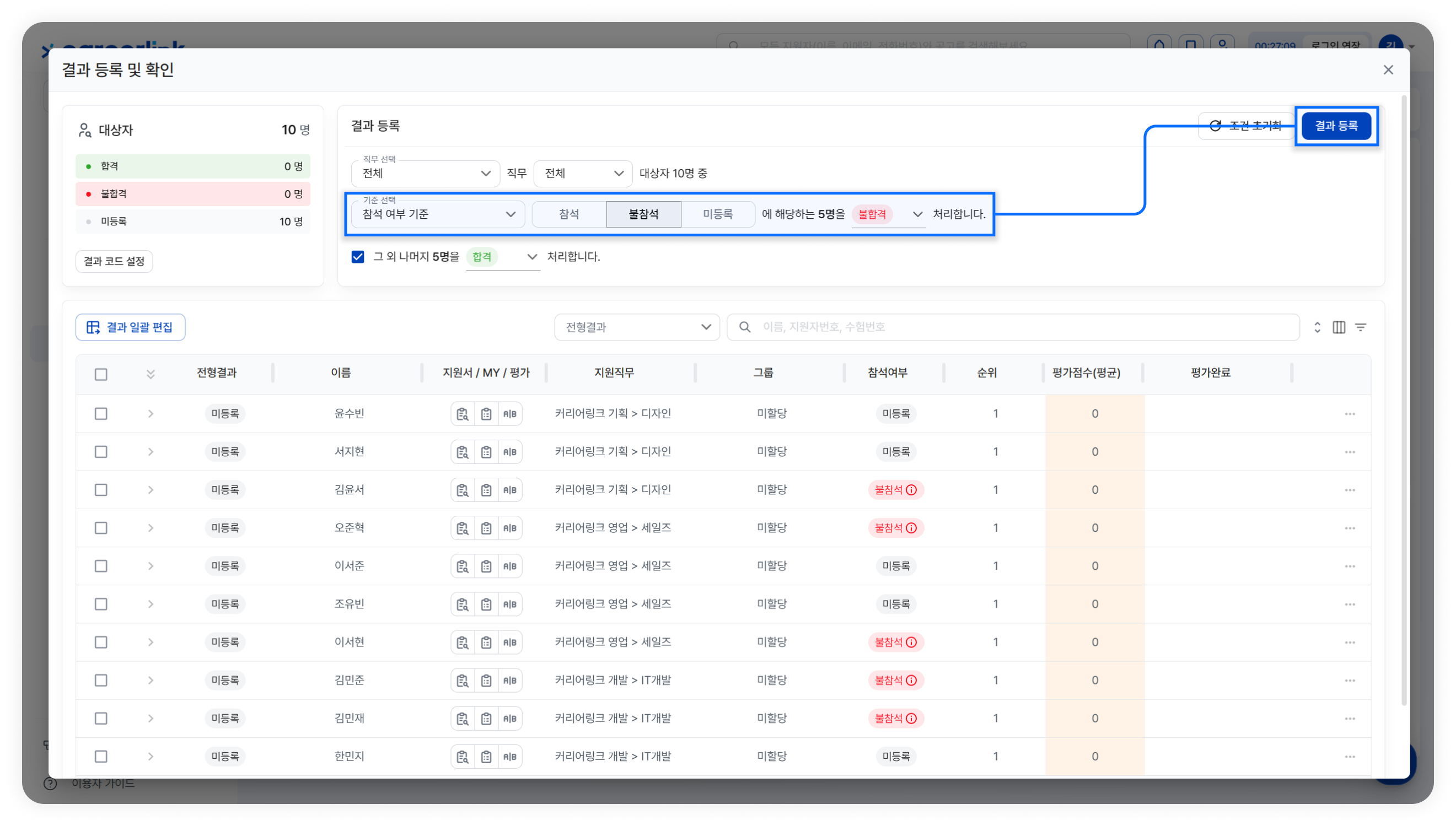Click the info icon on 김민준's 불참석 badge
Screen dimensions: 1456x826
[x=911, y=679]
